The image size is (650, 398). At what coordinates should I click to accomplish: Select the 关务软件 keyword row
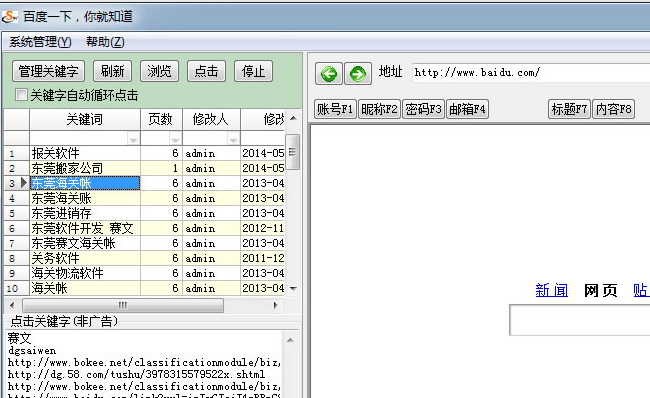coord(85,258)
